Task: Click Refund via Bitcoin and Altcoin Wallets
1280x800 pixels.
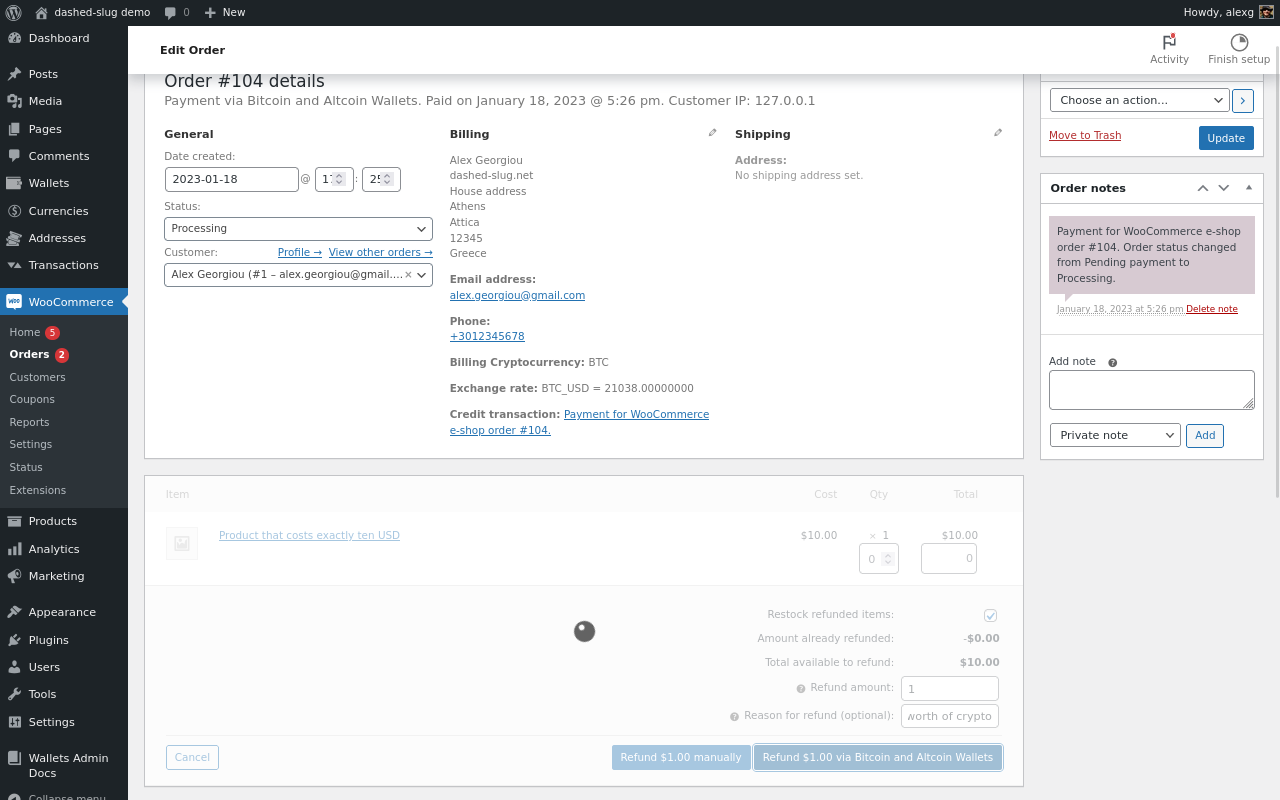Action: (x=878, y=757)
